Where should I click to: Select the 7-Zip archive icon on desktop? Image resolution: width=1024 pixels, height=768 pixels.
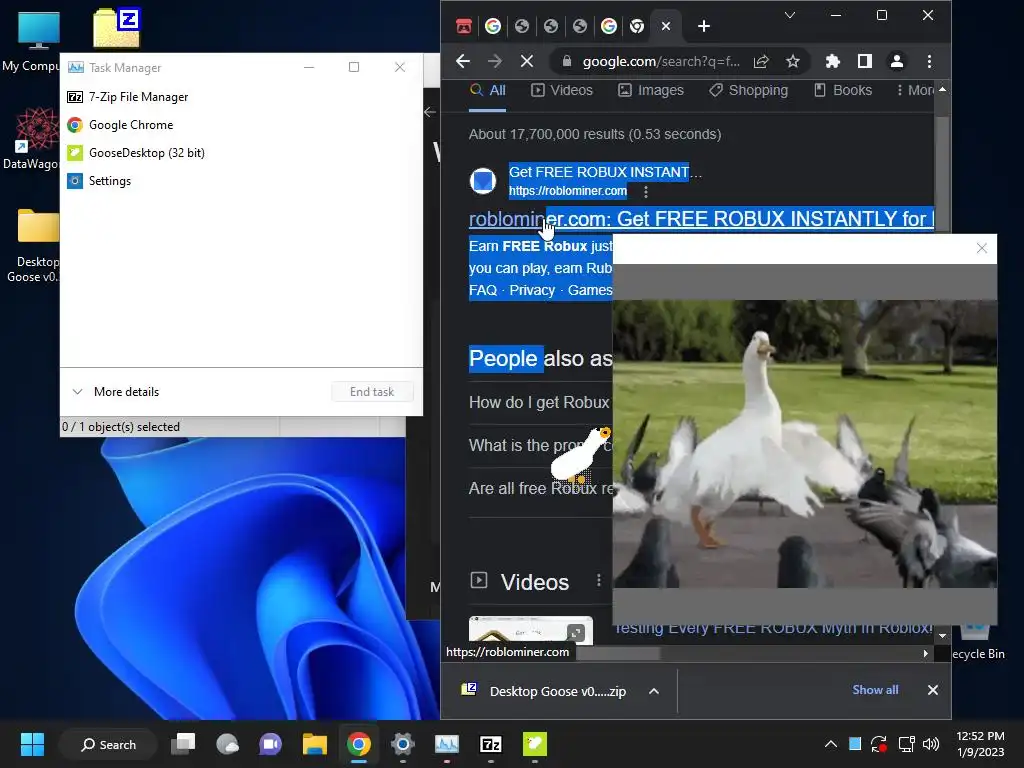pyautogui.click(x=117, y=28)
